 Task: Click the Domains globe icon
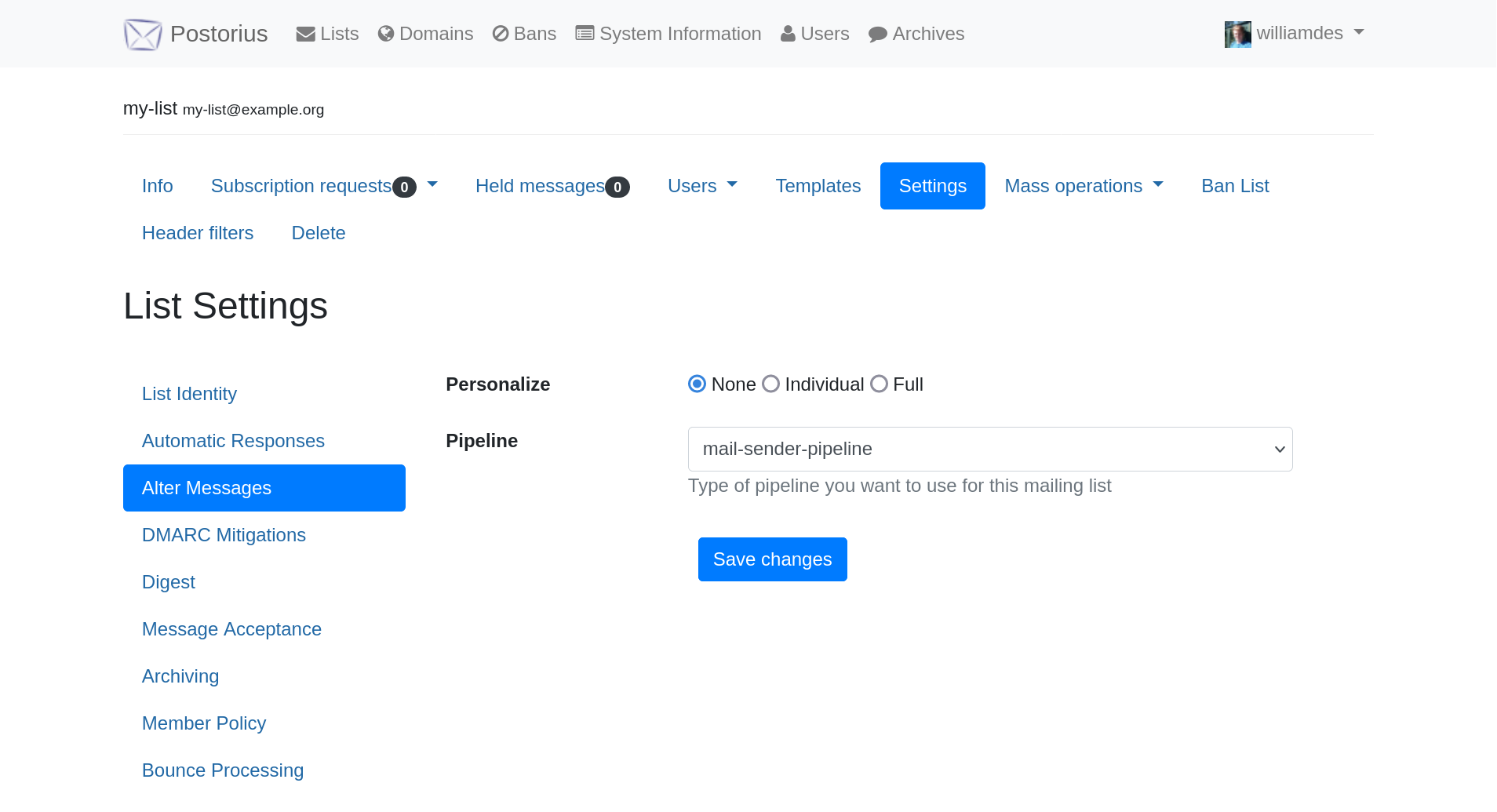click(x=385, y=34)
